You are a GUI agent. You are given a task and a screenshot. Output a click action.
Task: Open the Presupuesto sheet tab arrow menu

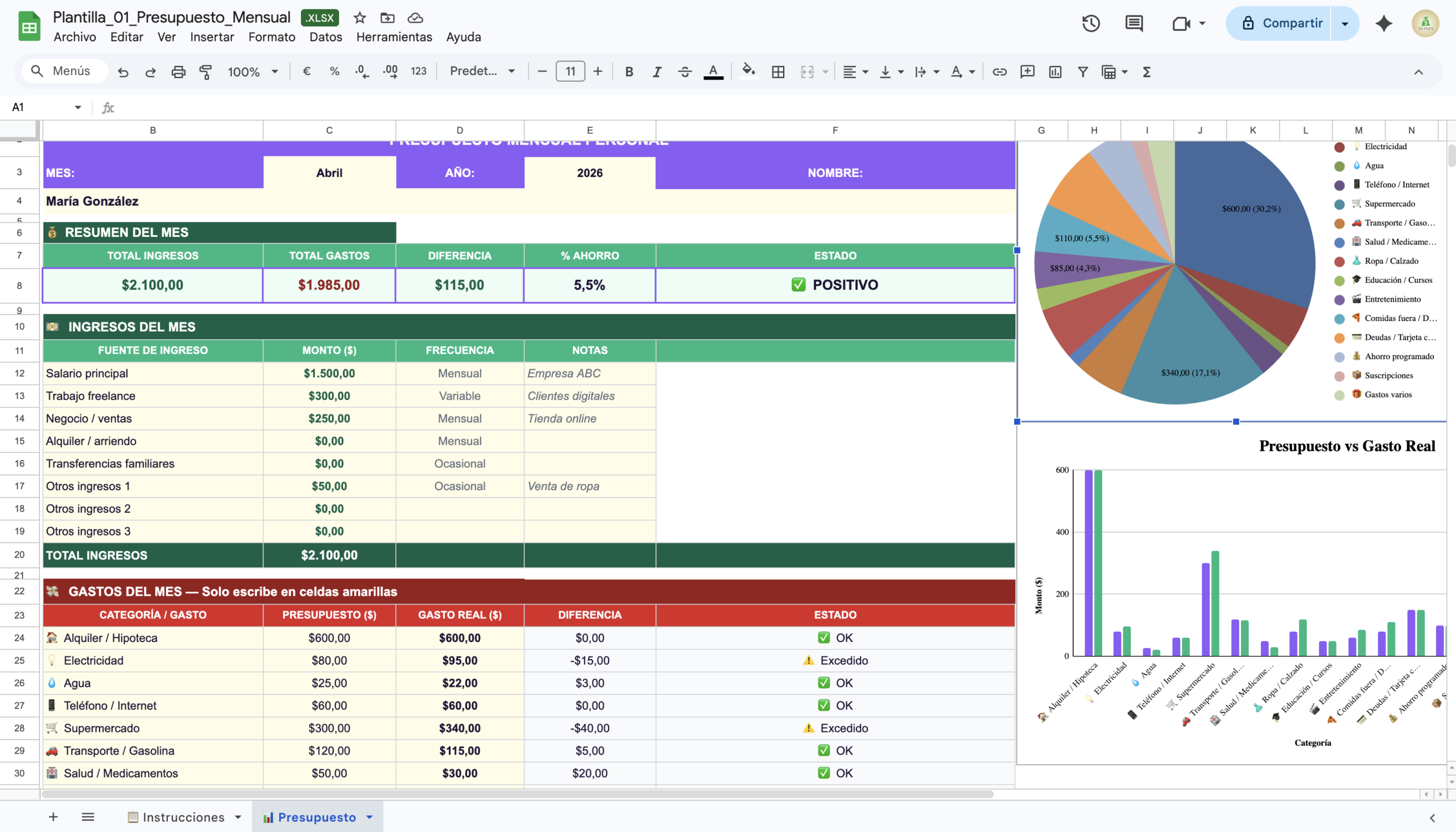point(370,817)
